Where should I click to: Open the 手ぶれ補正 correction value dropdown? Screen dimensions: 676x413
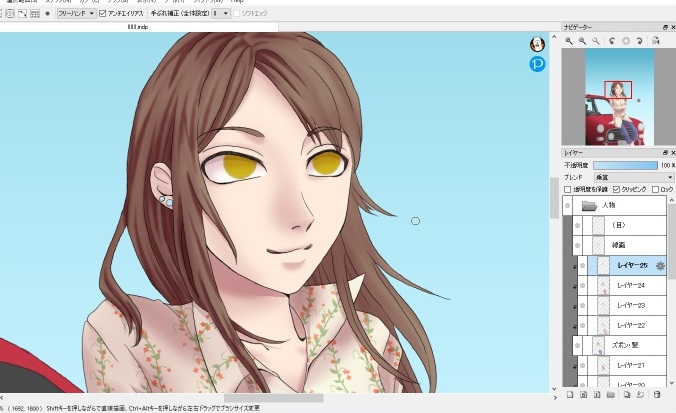[x=221, y=13]
